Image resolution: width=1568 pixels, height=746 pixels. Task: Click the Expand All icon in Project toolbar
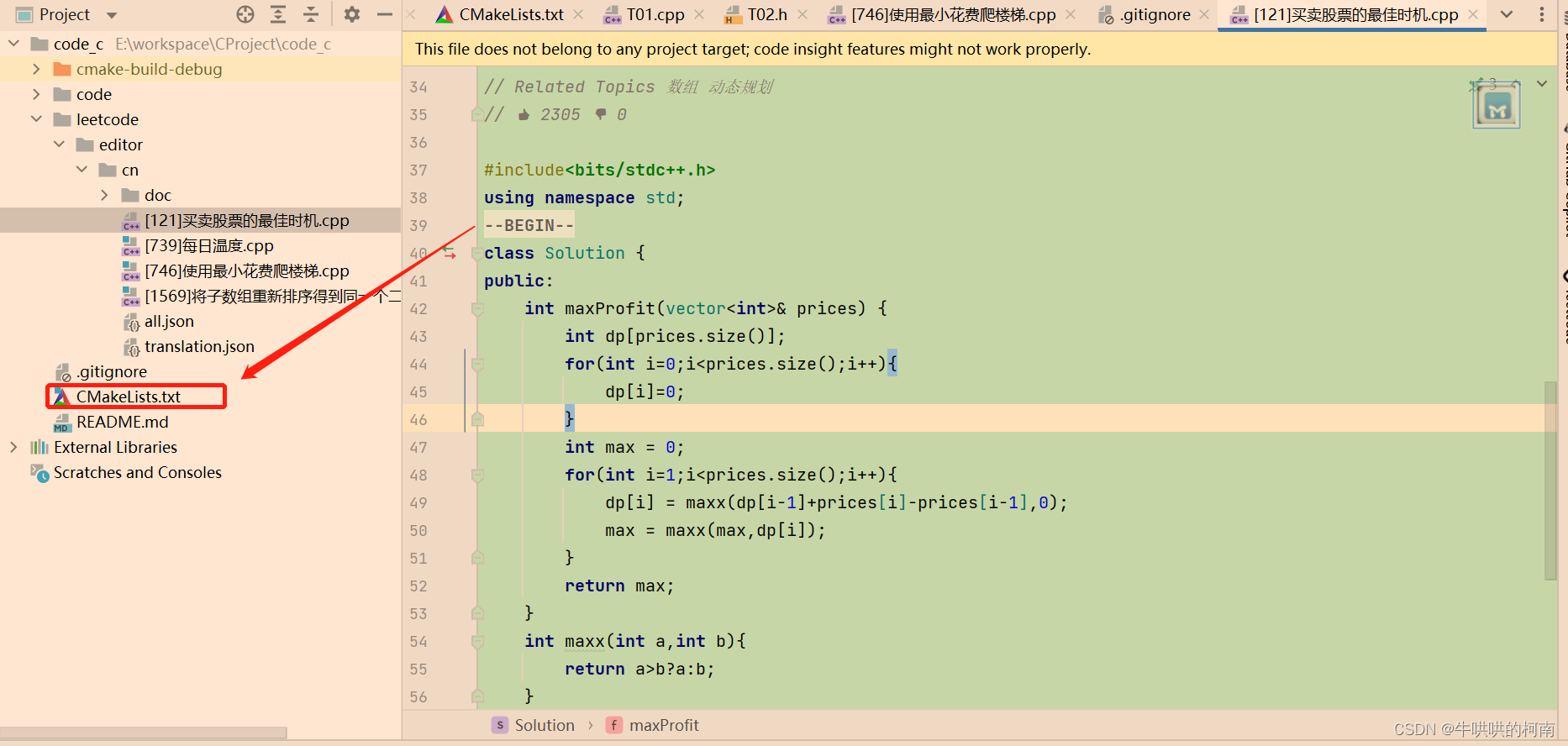click(278, 14)
